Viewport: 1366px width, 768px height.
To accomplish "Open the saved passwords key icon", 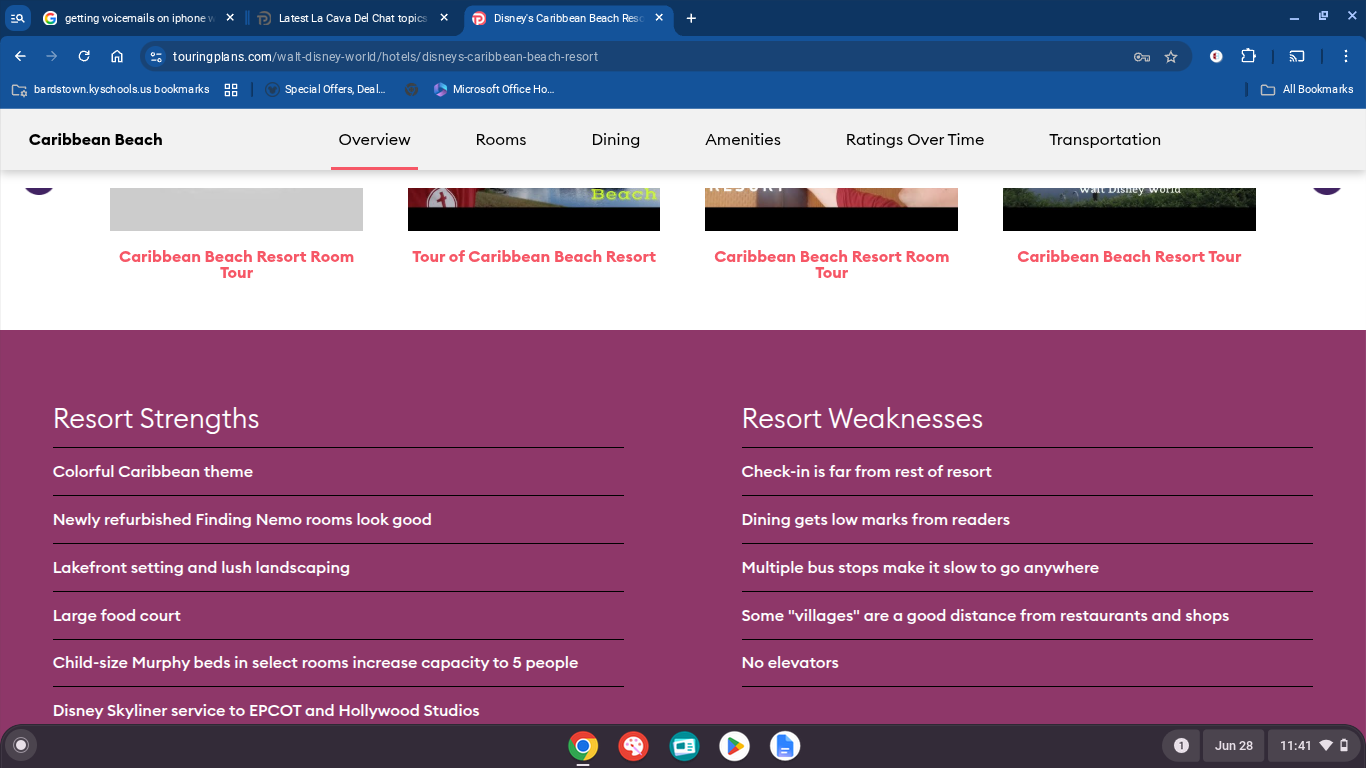I will point(1141,57).
